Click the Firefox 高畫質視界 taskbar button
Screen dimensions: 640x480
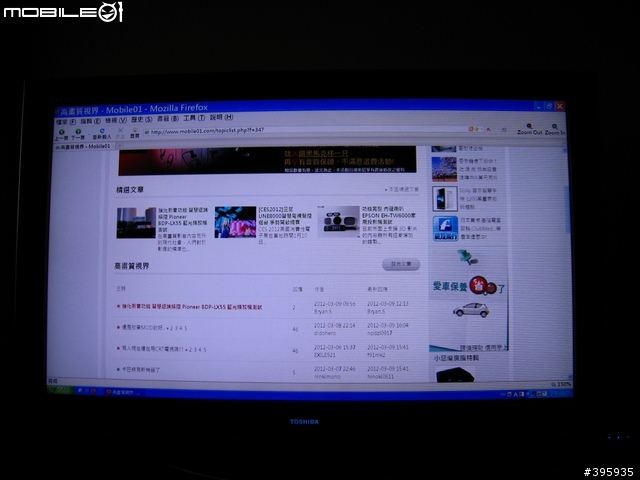click(123, 392)
